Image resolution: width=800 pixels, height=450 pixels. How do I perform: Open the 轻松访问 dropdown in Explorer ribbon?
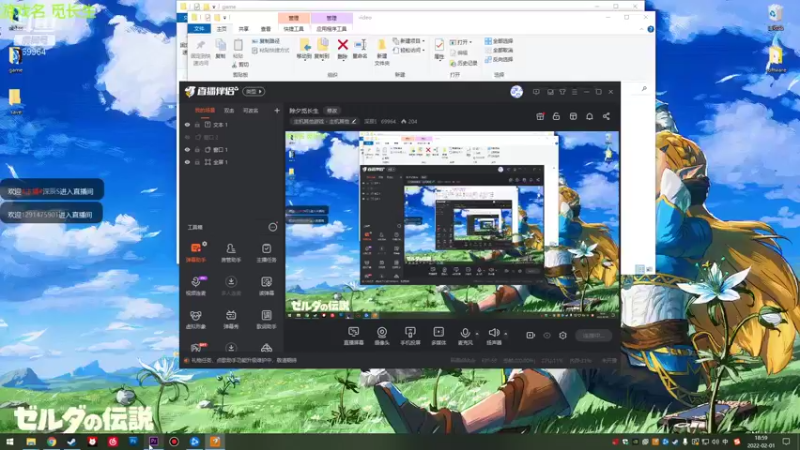tap(409, 50)
